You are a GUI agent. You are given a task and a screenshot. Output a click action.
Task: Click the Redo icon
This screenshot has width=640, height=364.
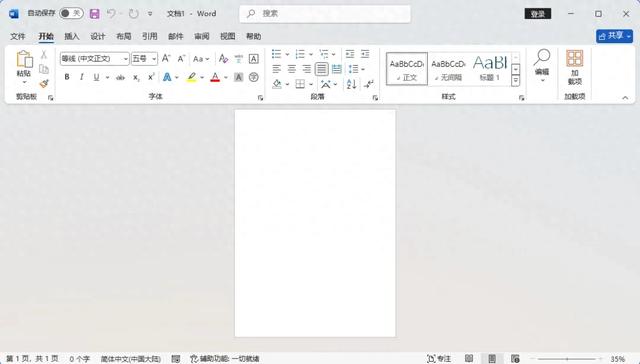click(133, 14)
